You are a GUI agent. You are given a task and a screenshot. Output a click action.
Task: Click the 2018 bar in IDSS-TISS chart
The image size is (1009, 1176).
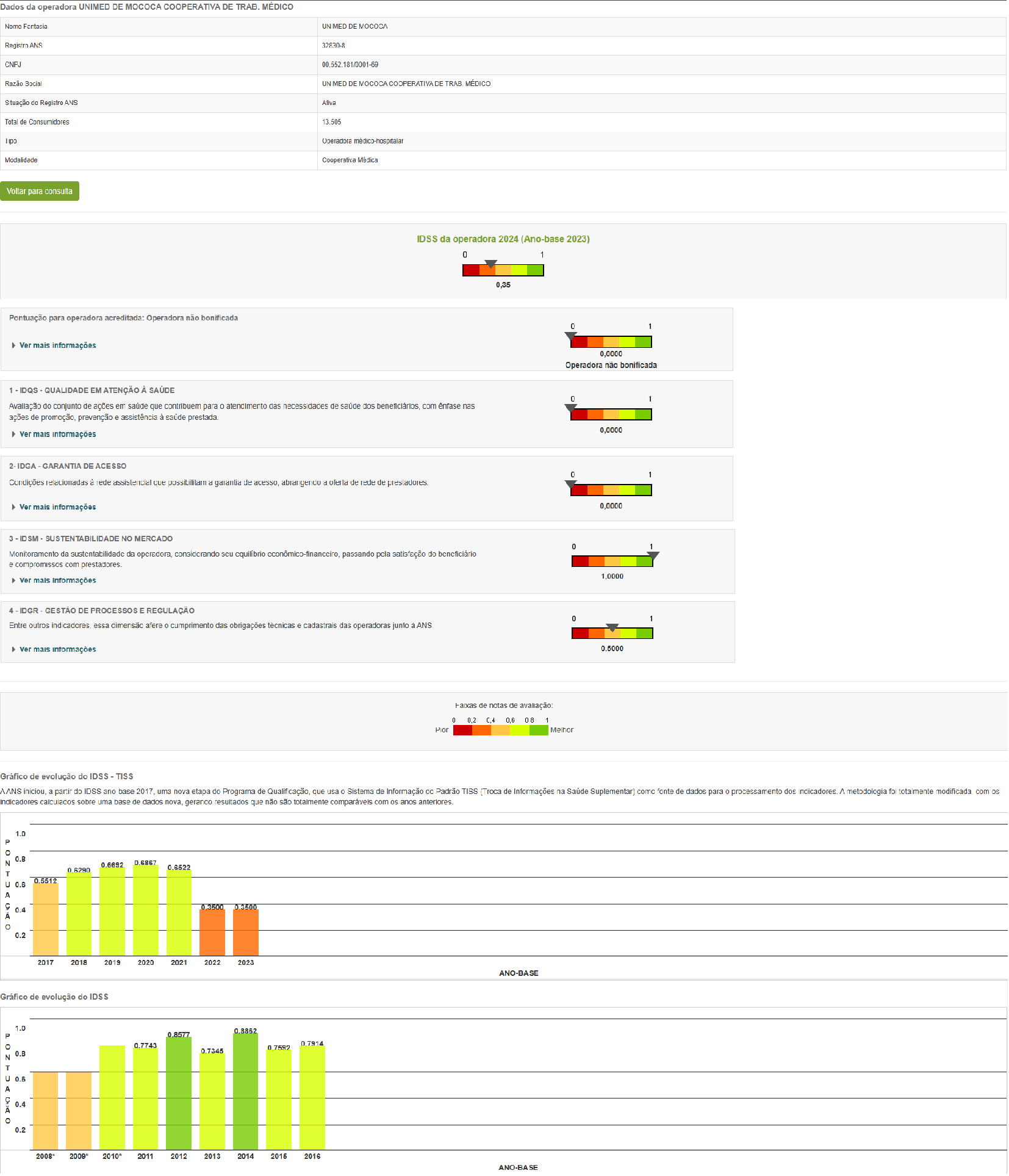[79, 914]
